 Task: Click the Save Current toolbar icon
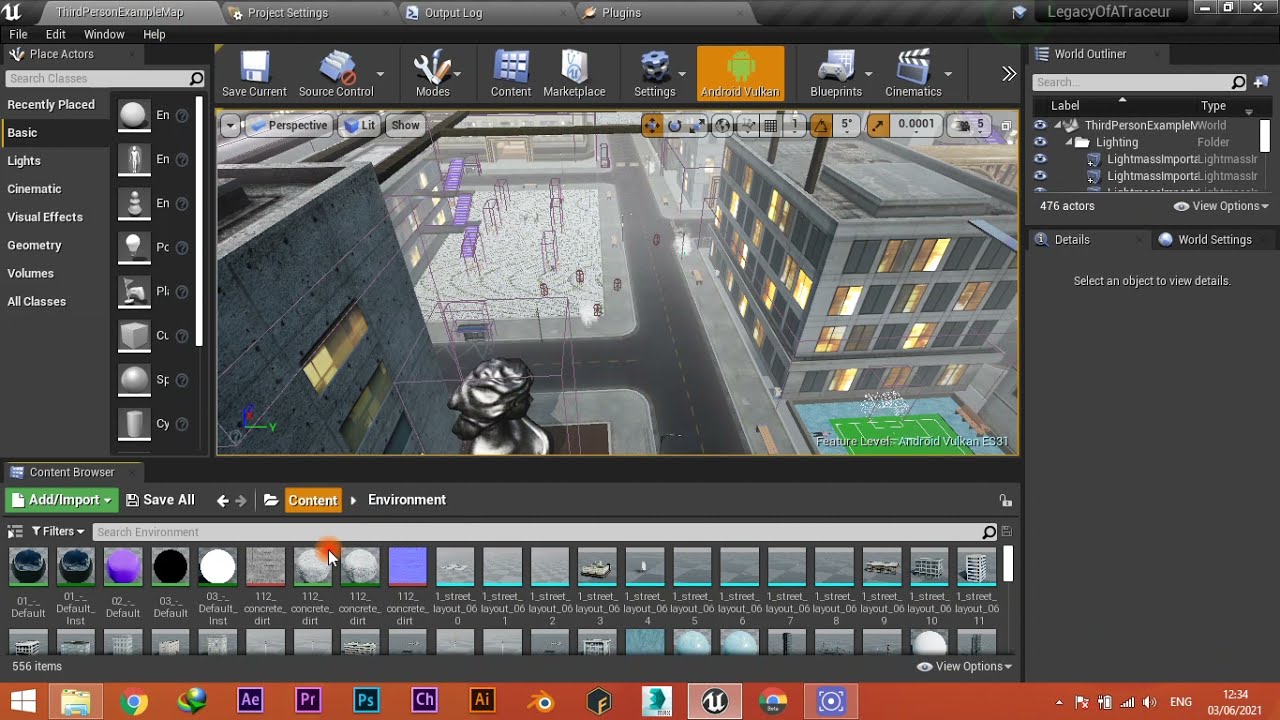(254, 74)
